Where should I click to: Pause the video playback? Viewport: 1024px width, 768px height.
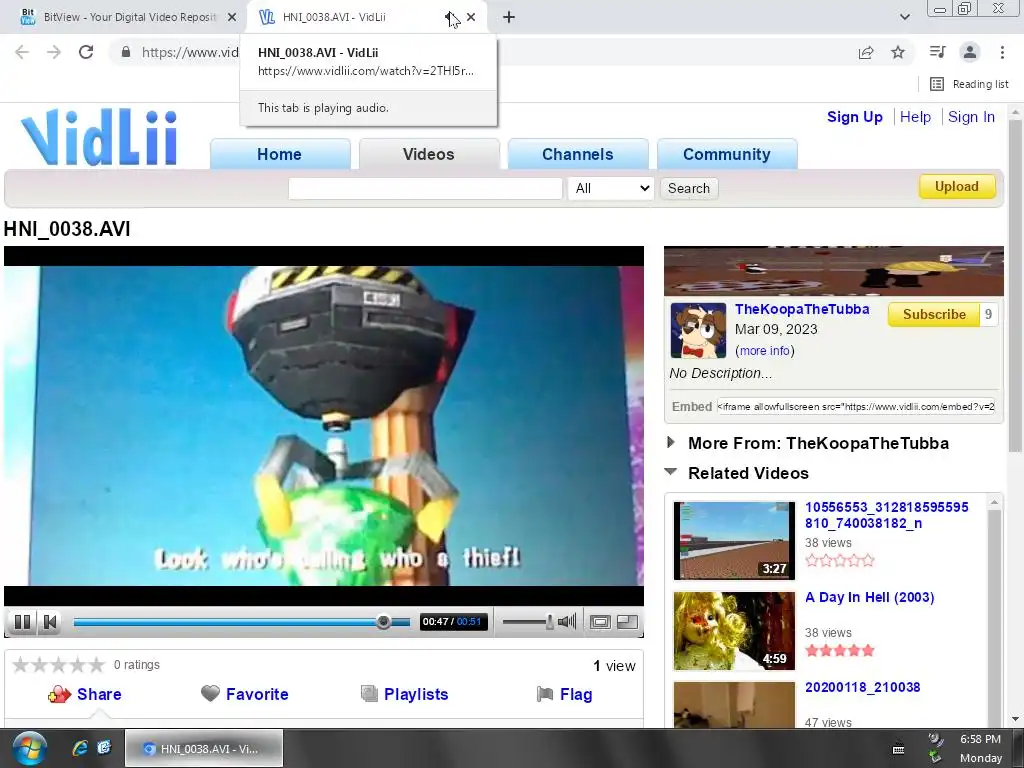click(x=22, y=622)
